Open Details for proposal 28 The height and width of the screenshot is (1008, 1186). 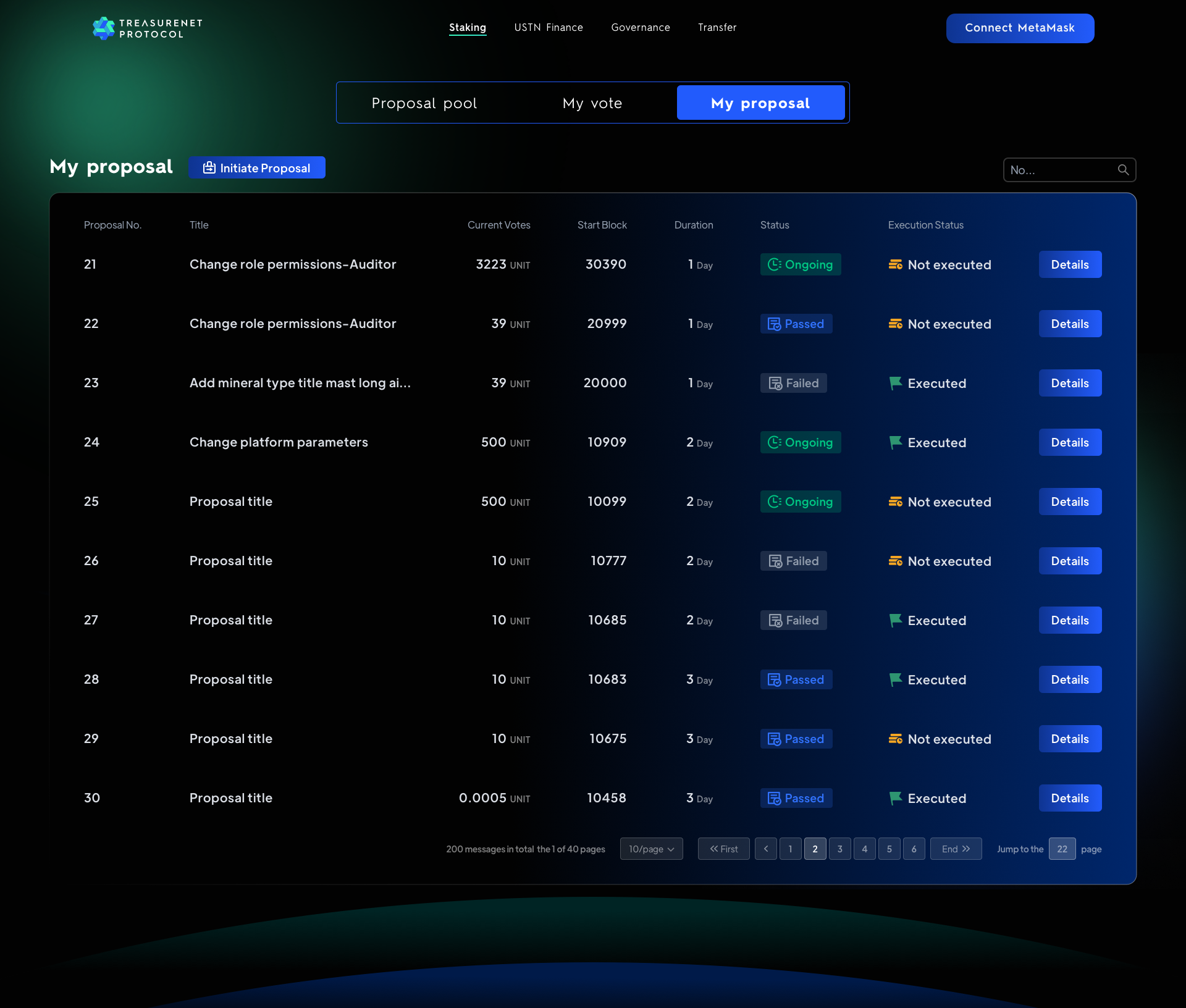click(x=1070, y=679)
